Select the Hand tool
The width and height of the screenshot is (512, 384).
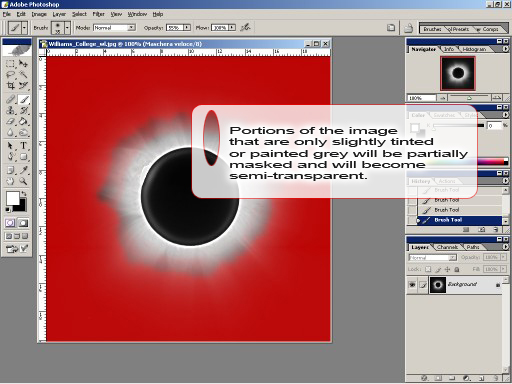coord(10,181)
